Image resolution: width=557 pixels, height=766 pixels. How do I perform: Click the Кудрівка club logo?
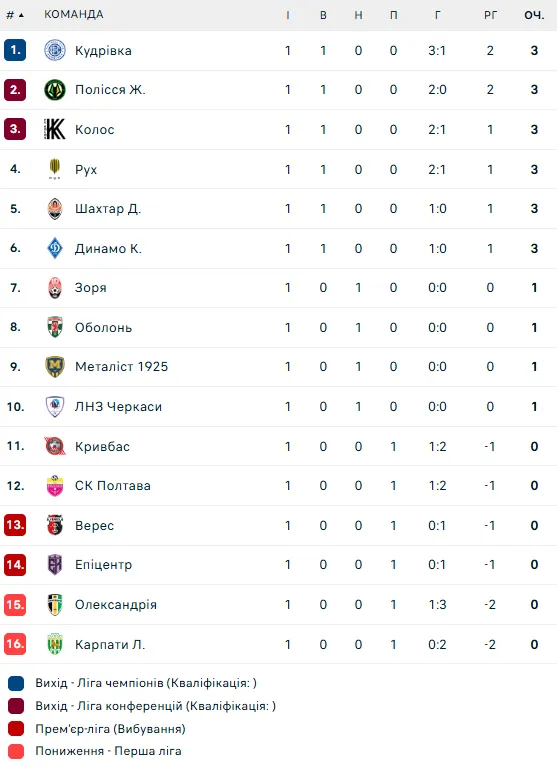(x=55, y=50)
